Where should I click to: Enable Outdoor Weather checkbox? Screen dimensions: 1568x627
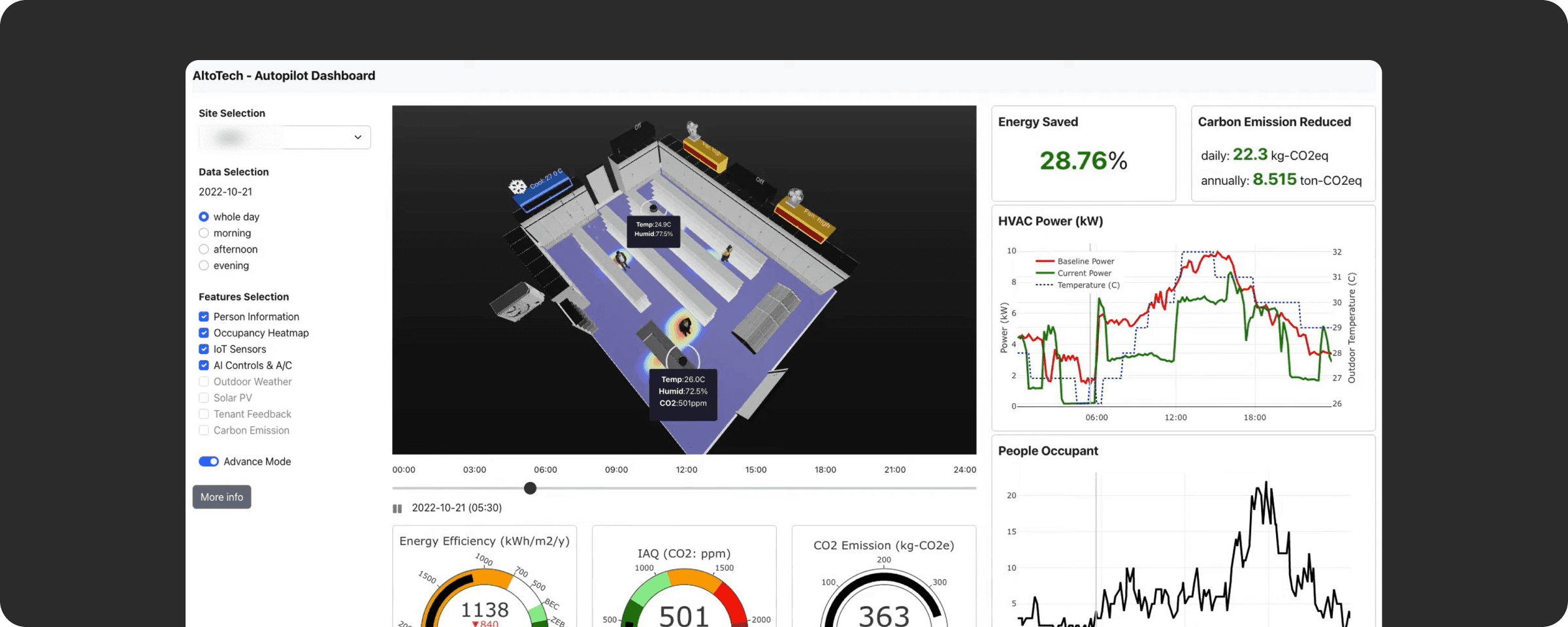pos(204,382)
